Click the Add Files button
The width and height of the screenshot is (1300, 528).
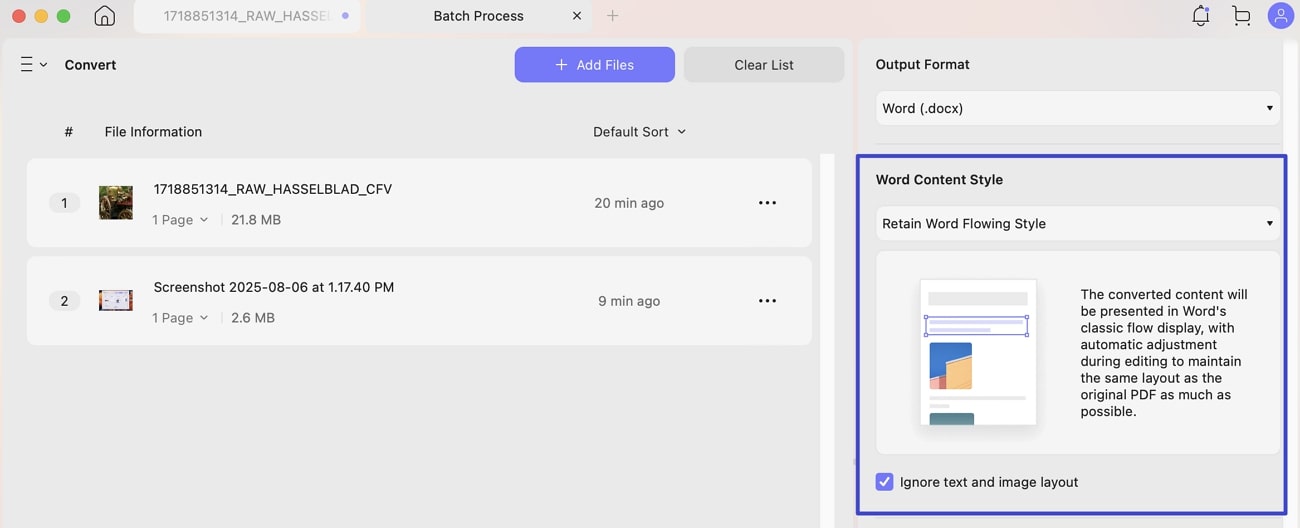point(595,65)
